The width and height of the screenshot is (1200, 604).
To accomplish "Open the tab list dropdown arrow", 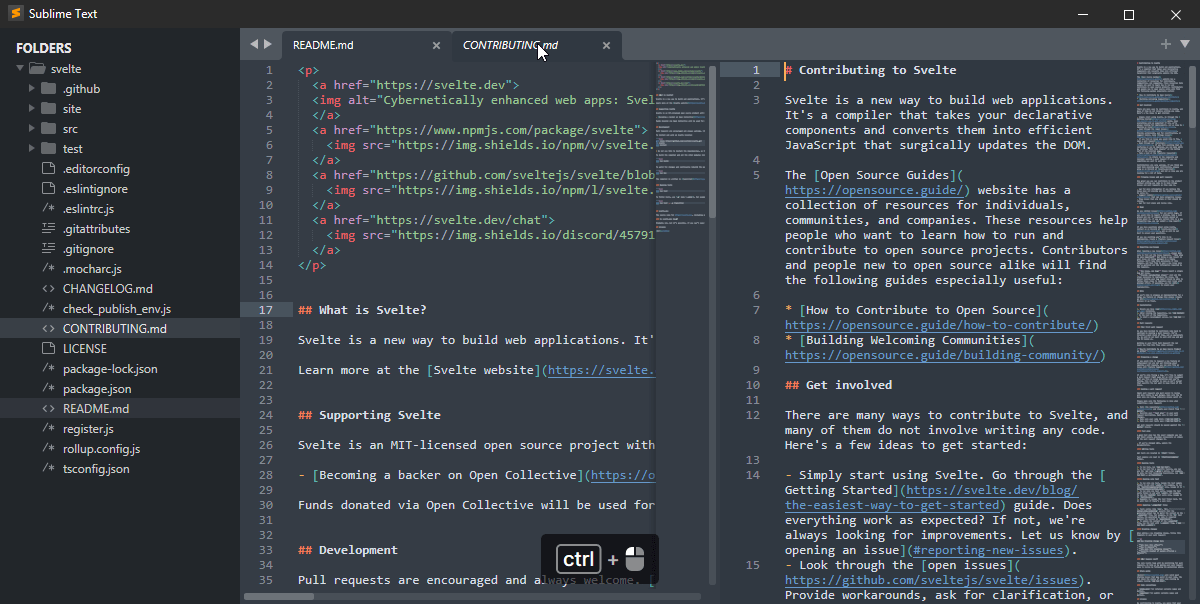I will click(1184, 44).
